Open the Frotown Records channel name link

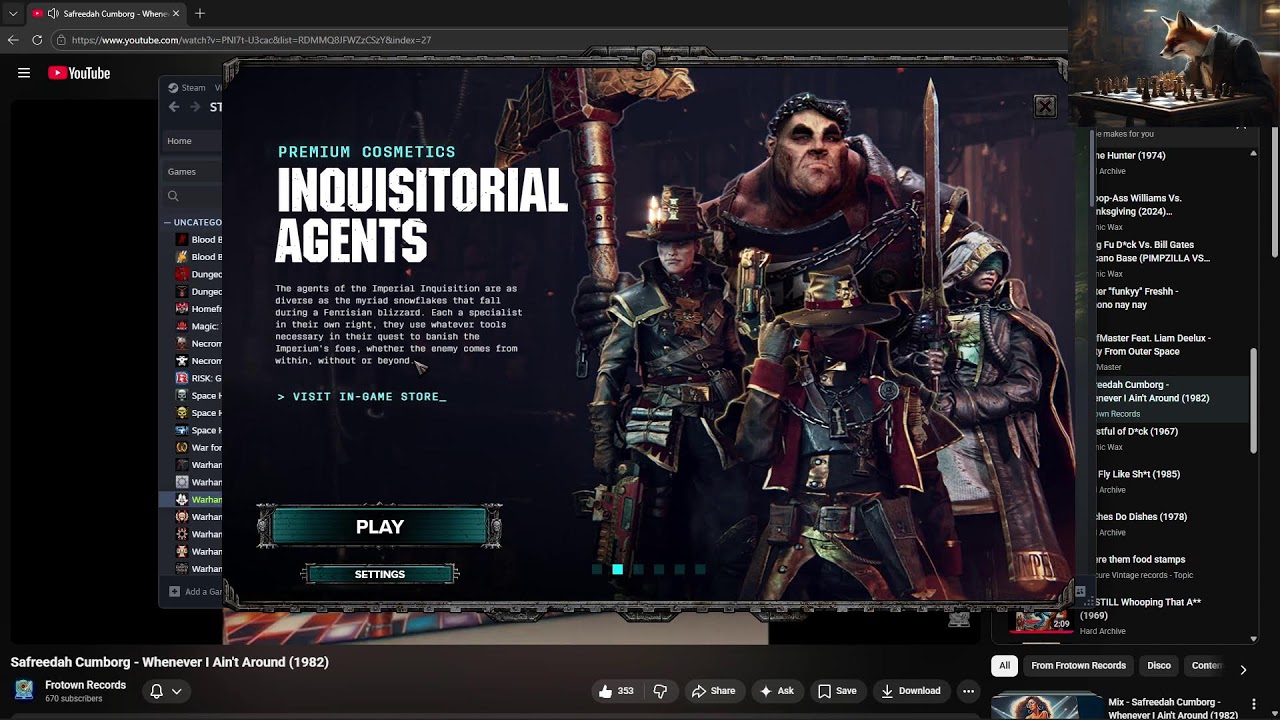(x=85, y=685)
